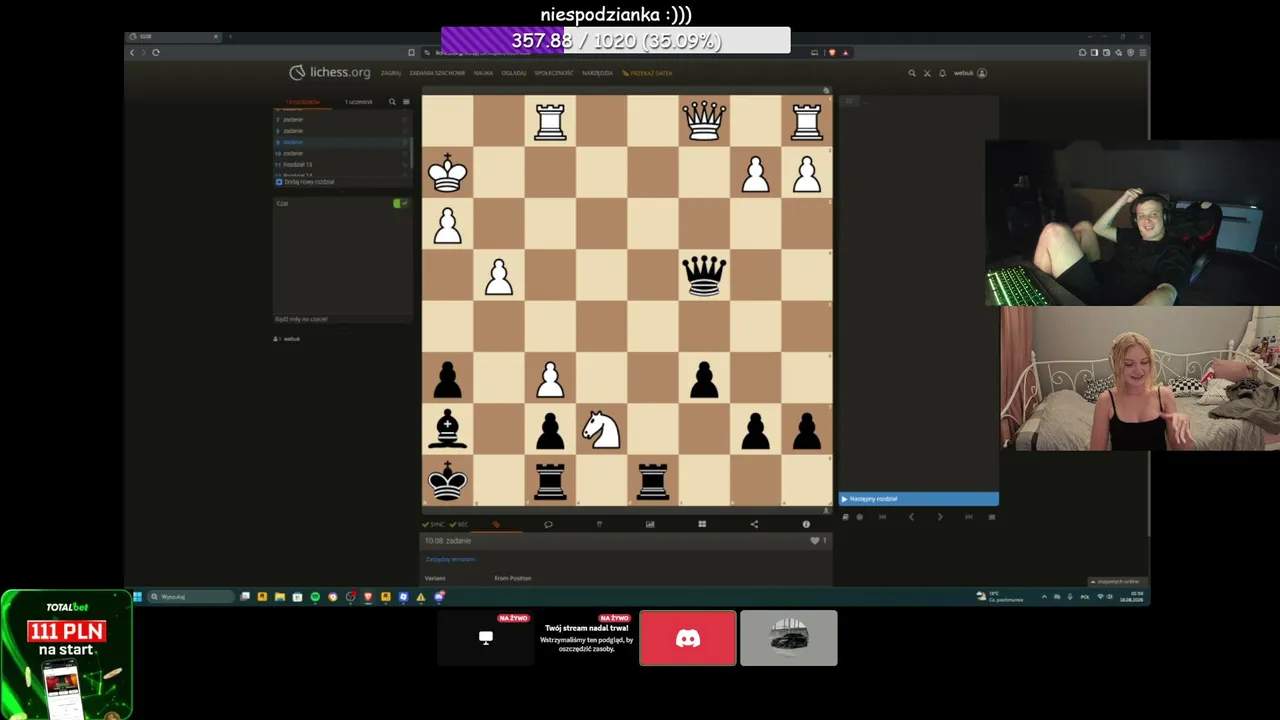Open the share and export tab
Screen dimensions: 1280x720
tap(754, 524)
